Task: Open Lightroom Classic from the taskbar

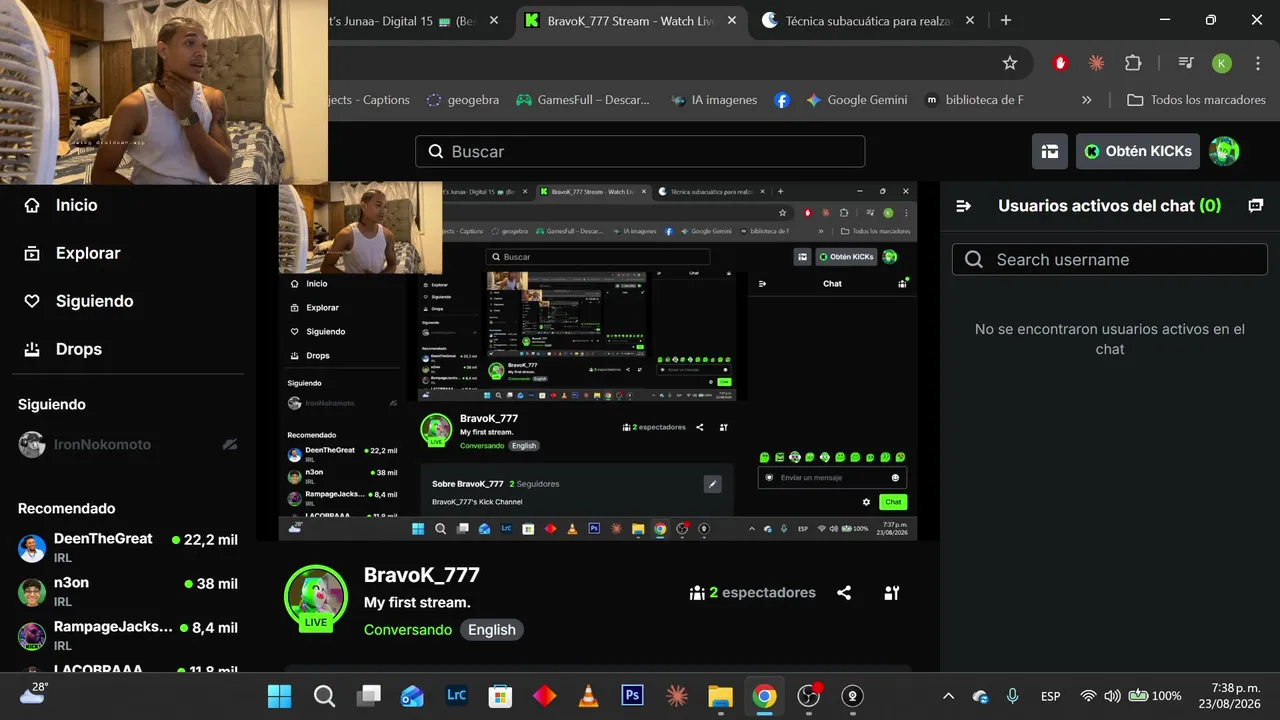Action: 456,696
